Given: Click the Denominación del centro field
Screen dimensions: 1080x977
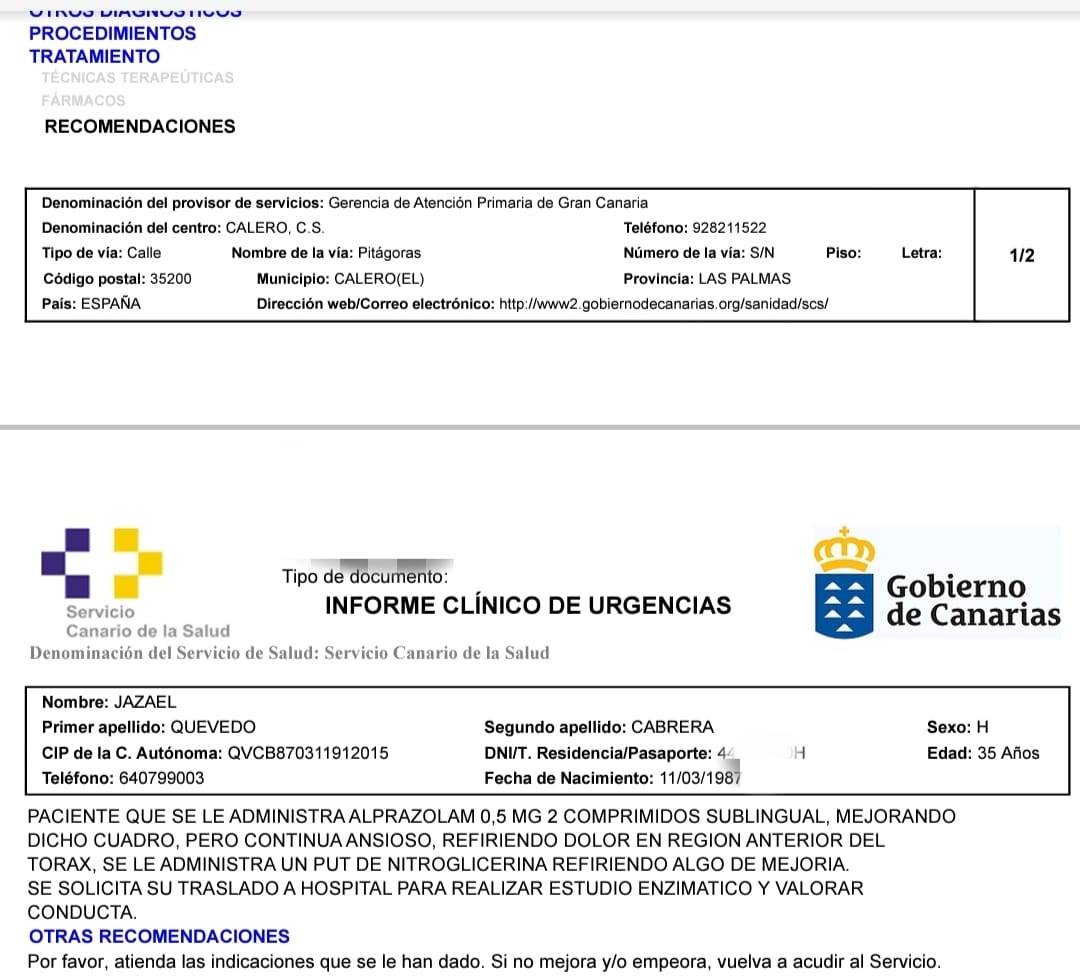Looking at the screenshot, I should coord(182,228).
